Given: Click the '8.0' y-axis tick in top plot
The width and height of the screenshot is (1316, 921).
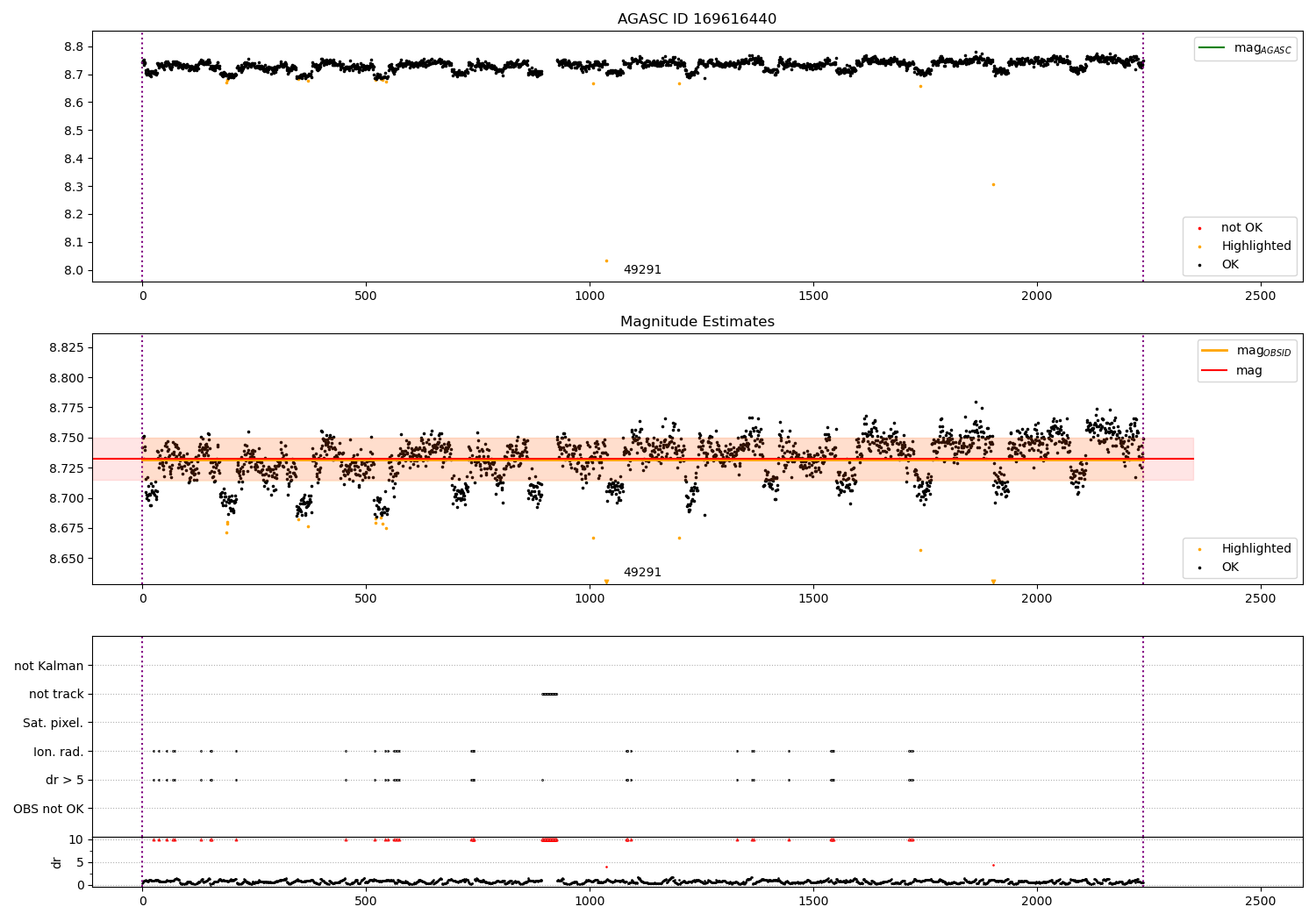Looking at the screenshot, I should [x=74, y=271].
